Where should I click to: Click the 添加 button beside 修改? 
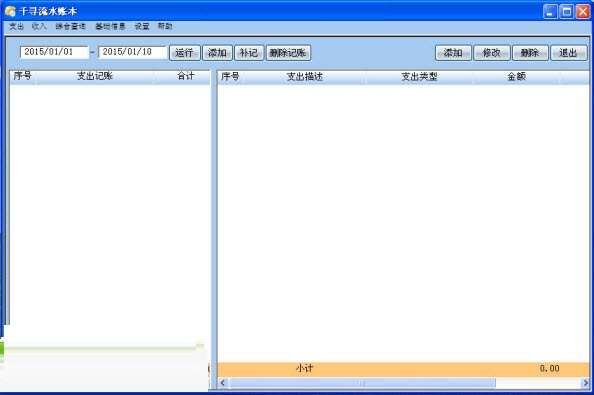click(x=453, y=53)
